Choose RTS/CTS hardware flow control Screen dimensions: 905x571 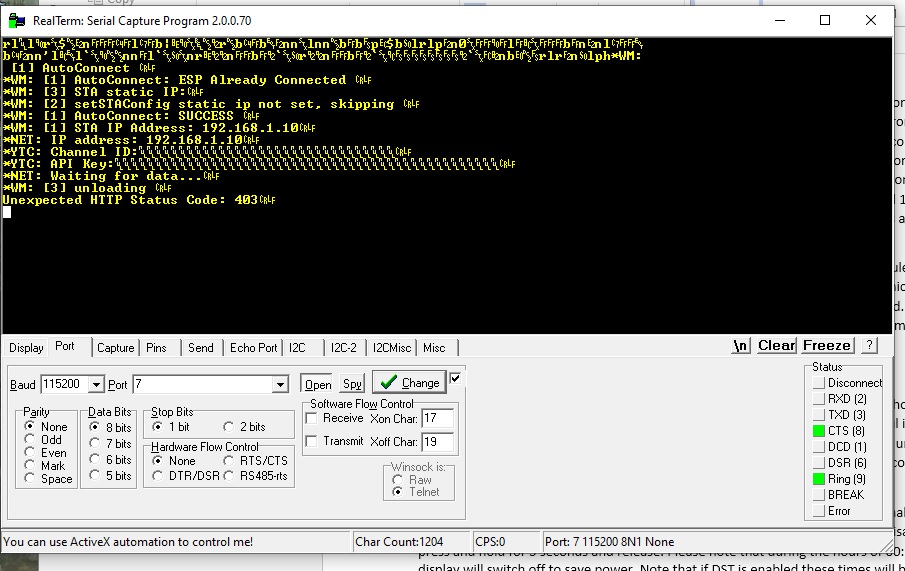(x=229, y=461)
